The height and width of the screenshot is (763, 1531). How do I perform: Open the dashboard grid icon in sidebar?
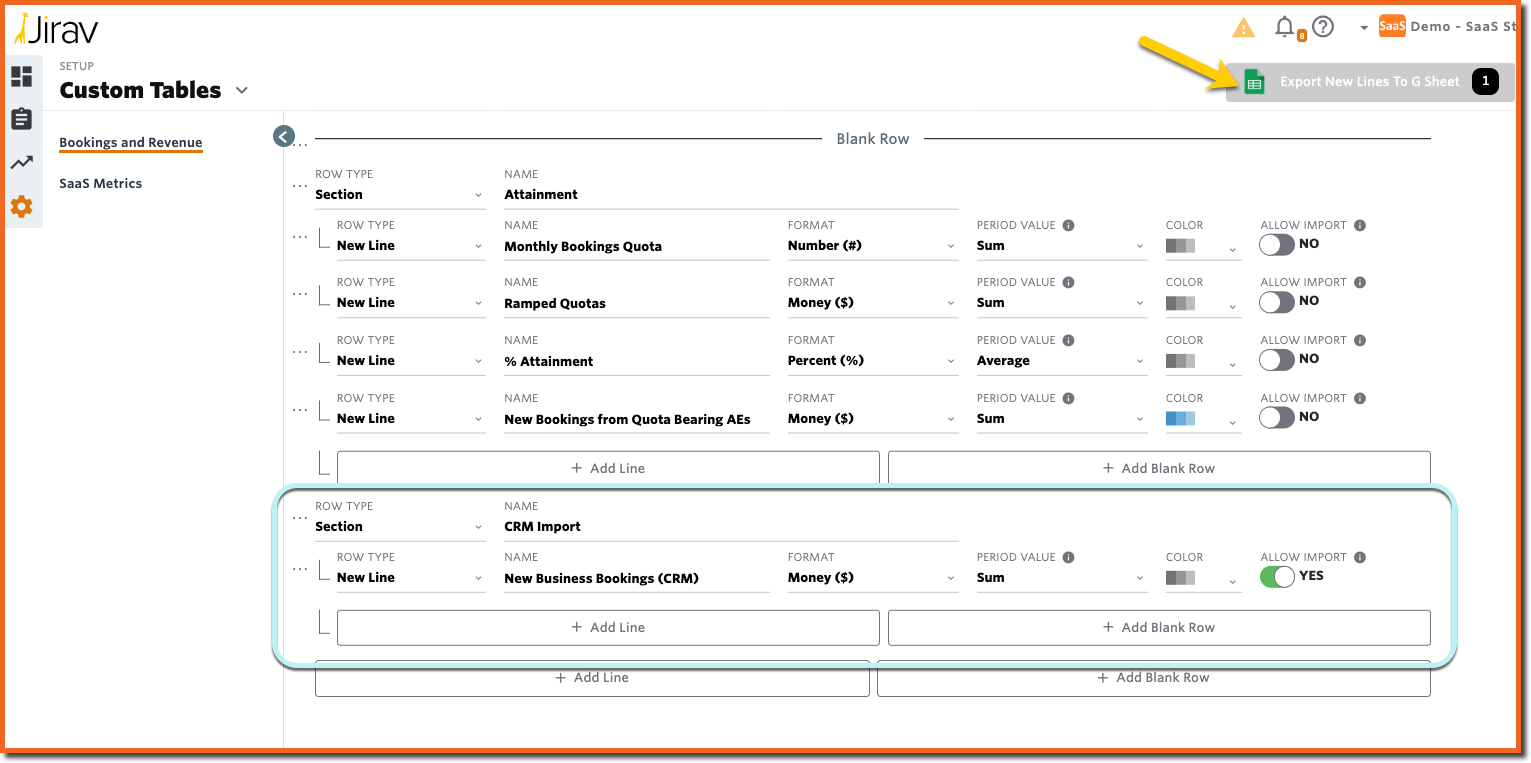click(x=21, y=77)
